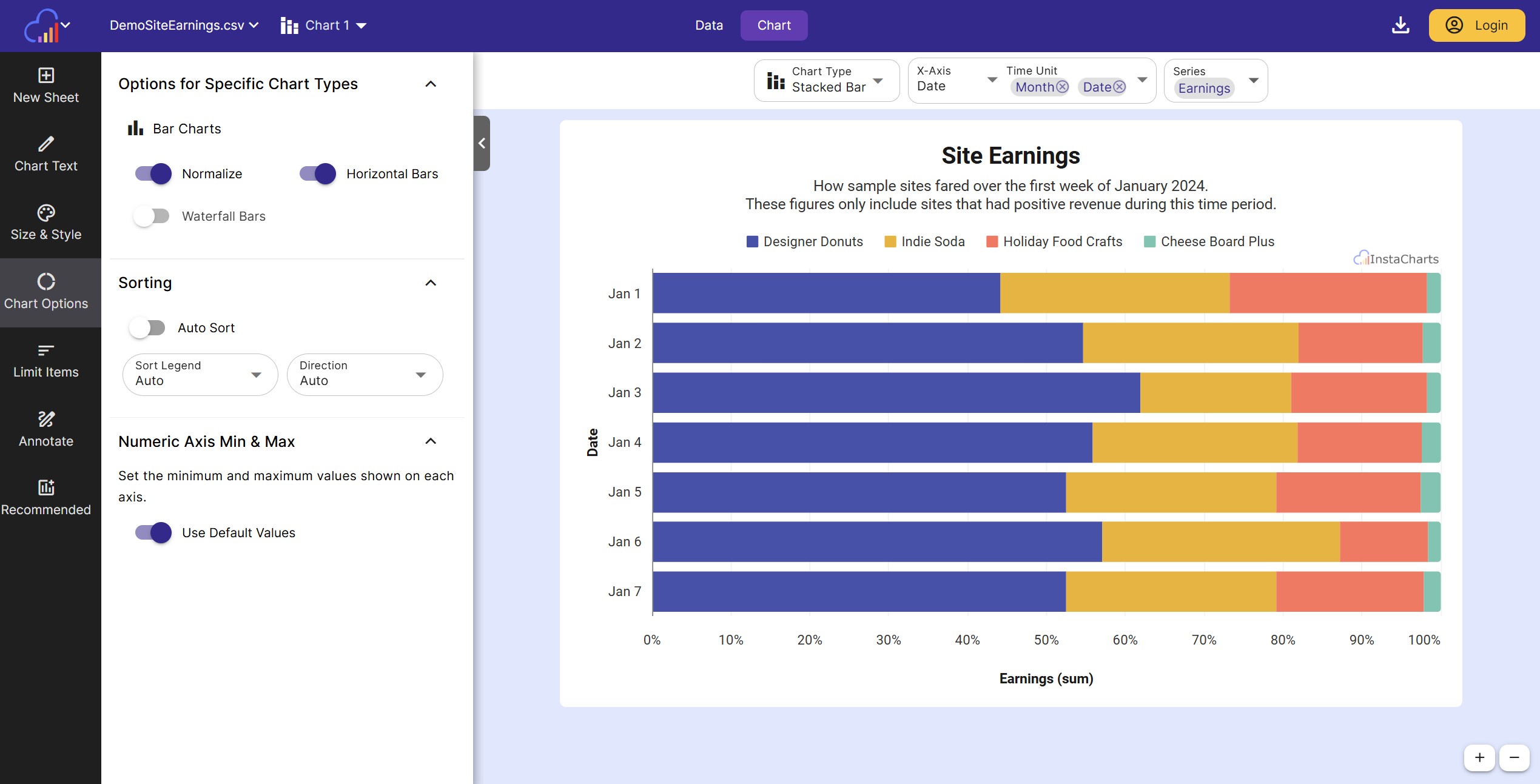
Task: Open the Chart Type dropdown
Action: pos(826,81)
